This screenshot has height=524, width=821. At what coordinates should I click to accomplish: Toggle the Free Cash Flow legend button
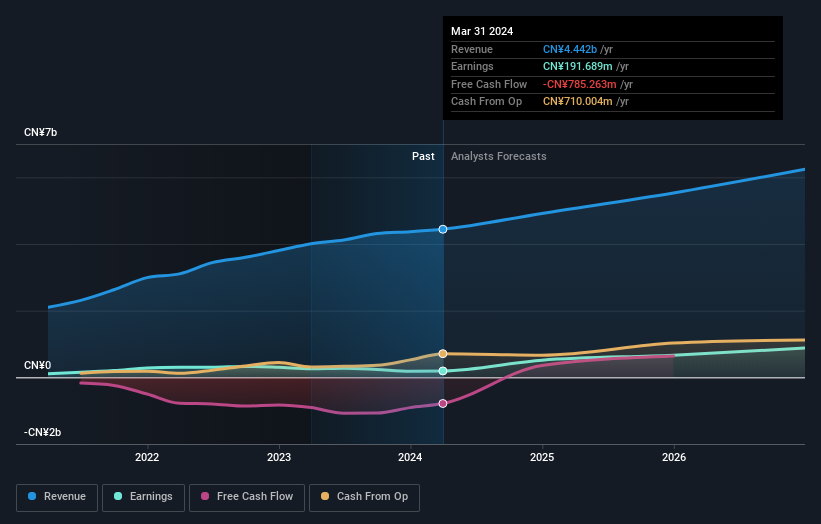tap(247, 497)
